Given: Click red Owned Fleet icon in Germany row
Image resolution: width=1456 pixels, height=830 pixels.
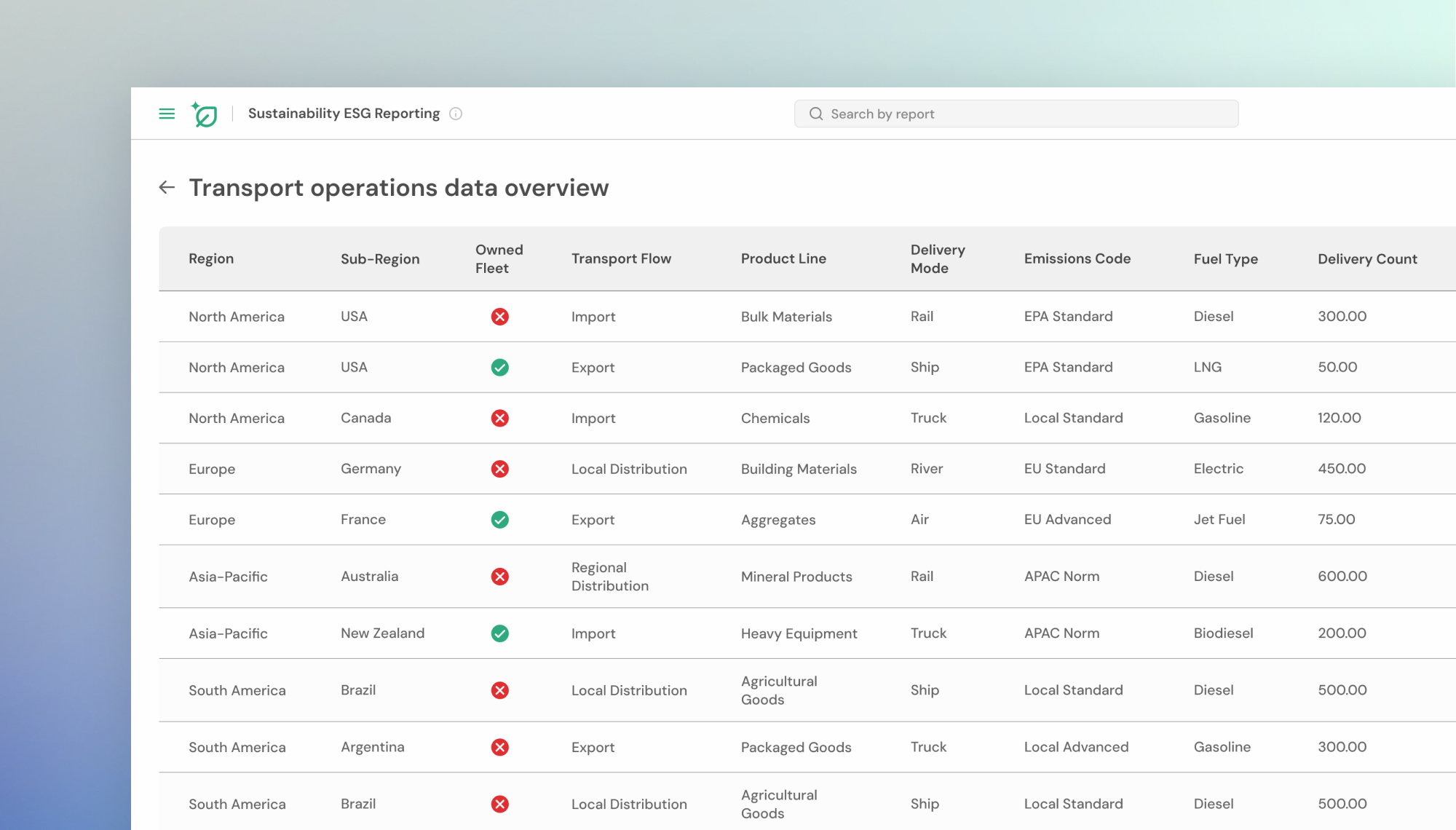Looking at the screenshot, I should point(499,469).
